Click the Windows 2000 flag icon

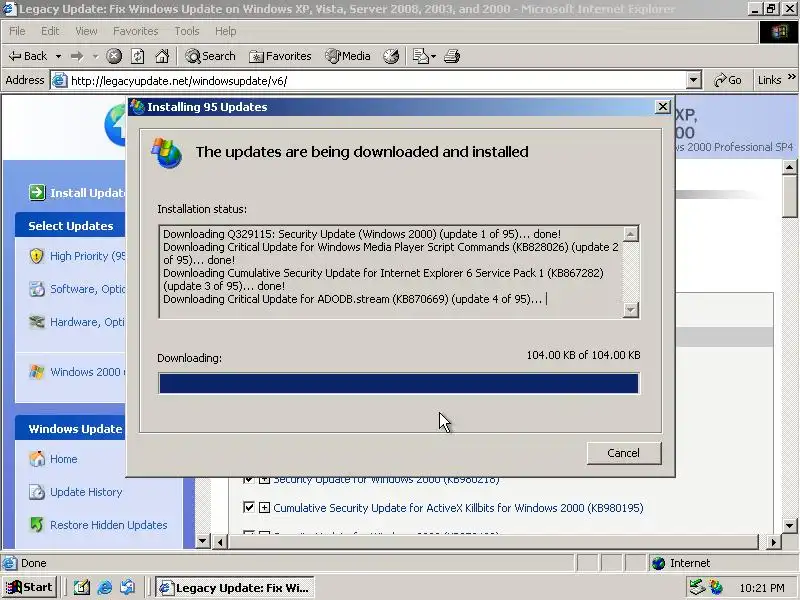(36, 372)
